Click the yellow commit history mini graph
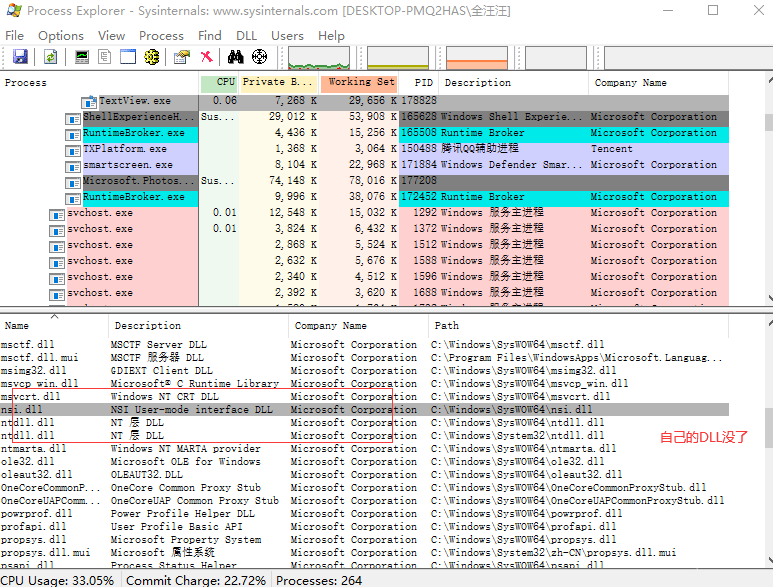The image size is (773, 587). point(398,58)
